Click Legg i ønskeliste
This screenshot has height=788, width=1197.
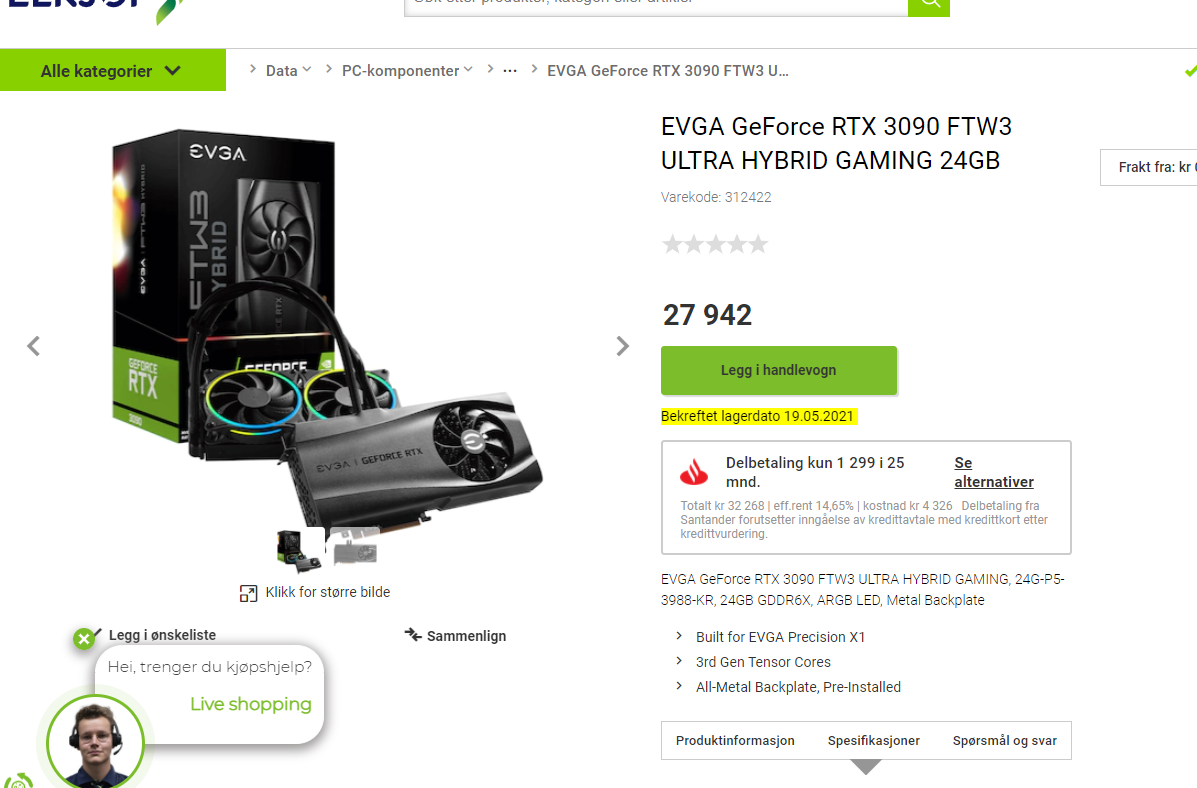pos(162,635)
